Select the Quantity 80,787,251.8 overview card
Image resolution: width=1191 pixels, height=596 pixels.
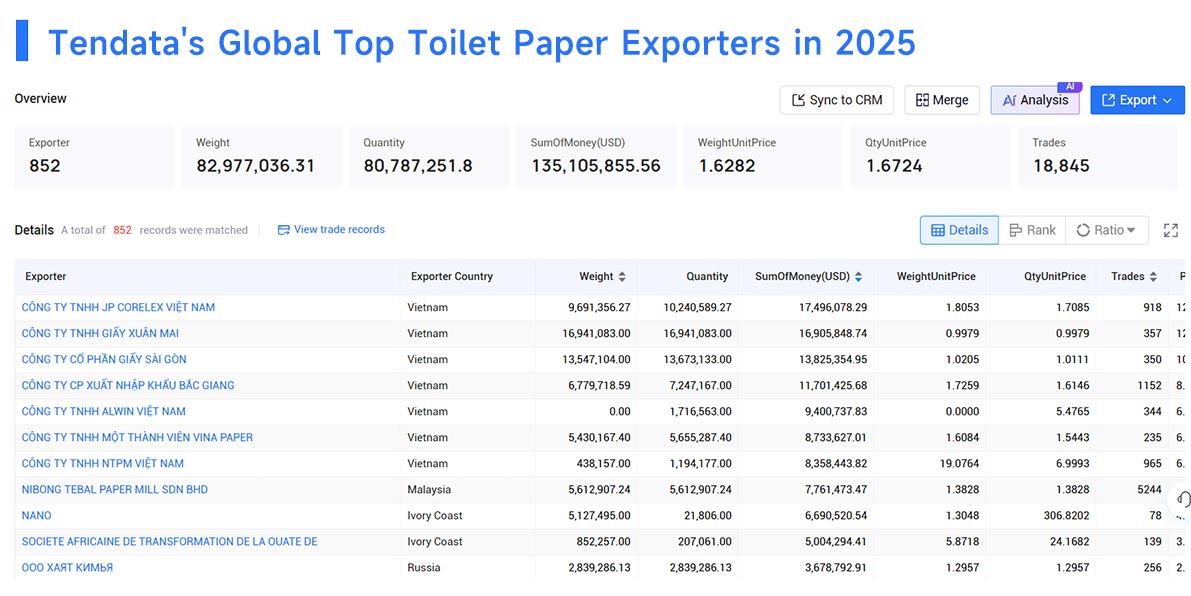pos(428,157)
